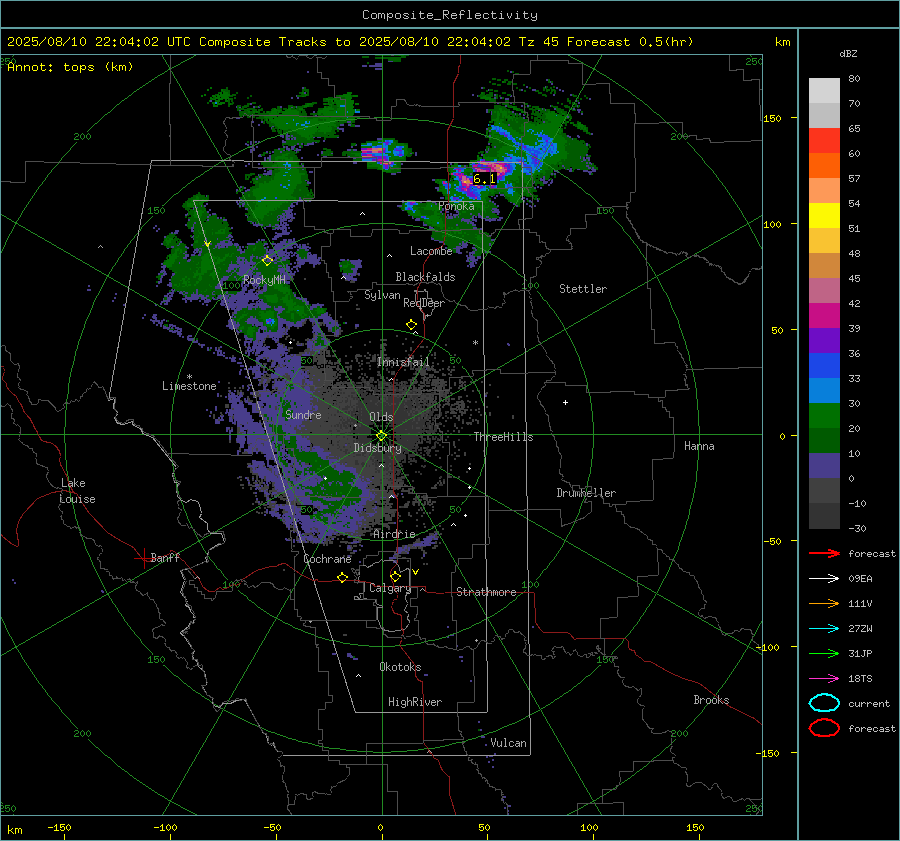This screenshot has height=841, width=900.
Task: Click the Brooks city label
Action: [711, 700]
